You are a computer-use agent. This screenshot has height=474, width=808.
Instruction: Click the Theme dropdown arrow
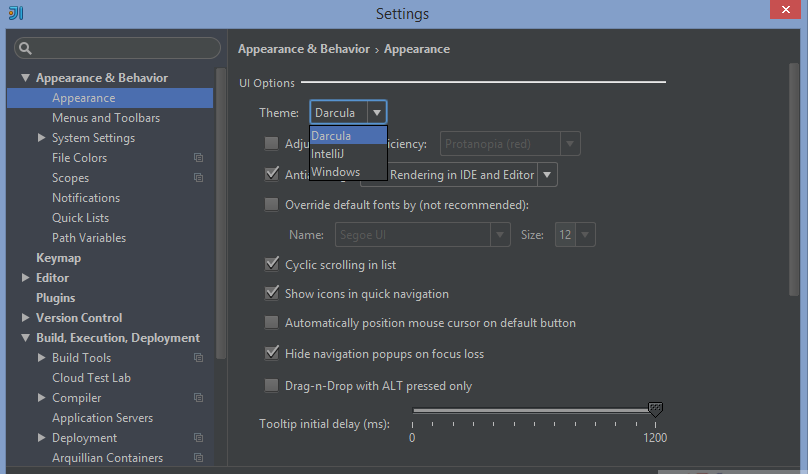[377, 112]
